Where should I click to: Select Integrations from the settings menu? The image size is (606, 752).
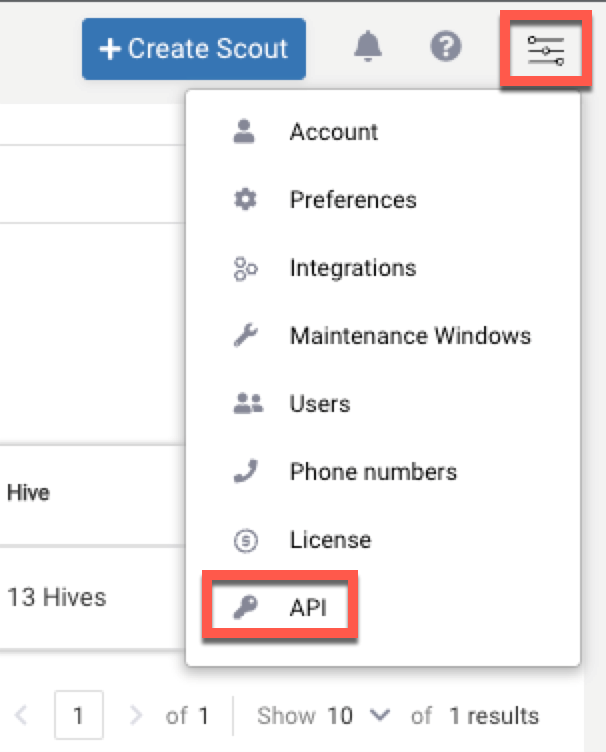(x=352, y=268)
